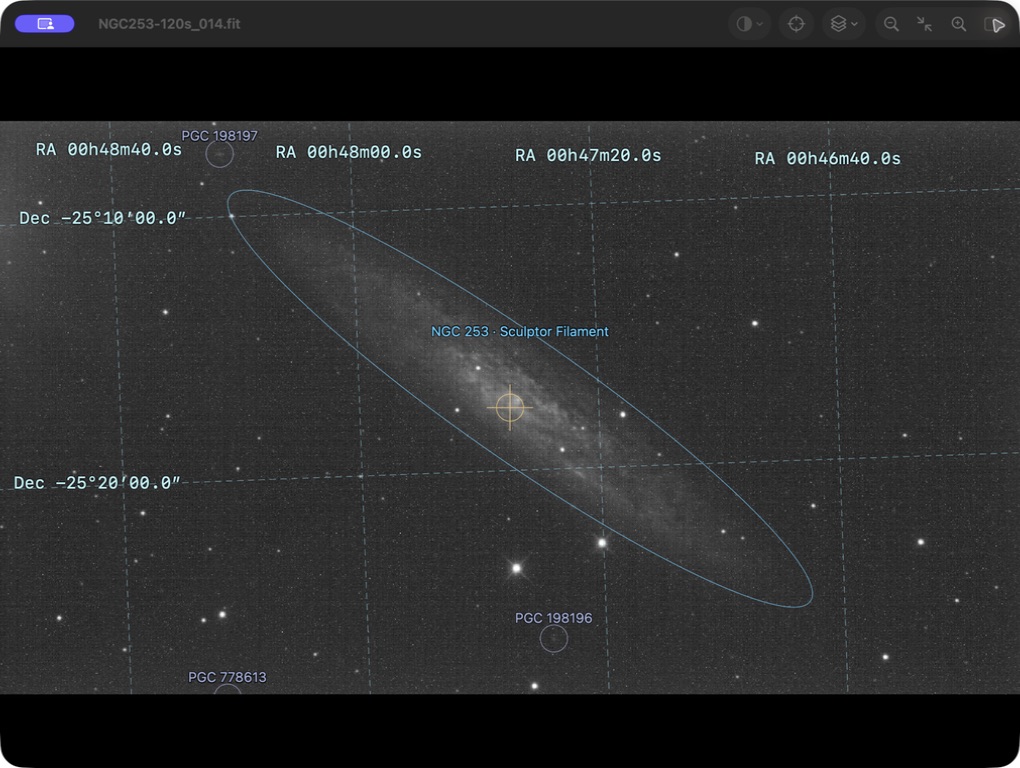Click the Dec −25°10′00.0″ grid label

pyautogui.click(x=102, y=218)
